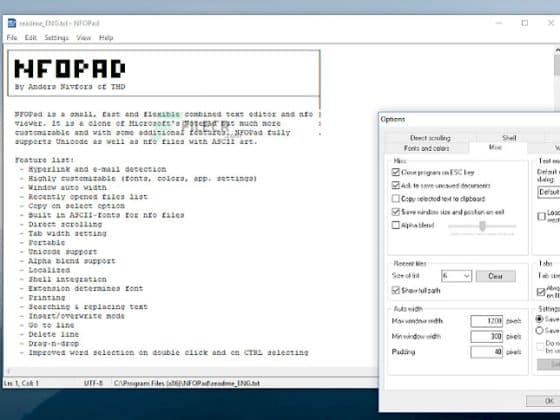Click the 'Hyperlink and e-mail detection' line

[97, 169]
